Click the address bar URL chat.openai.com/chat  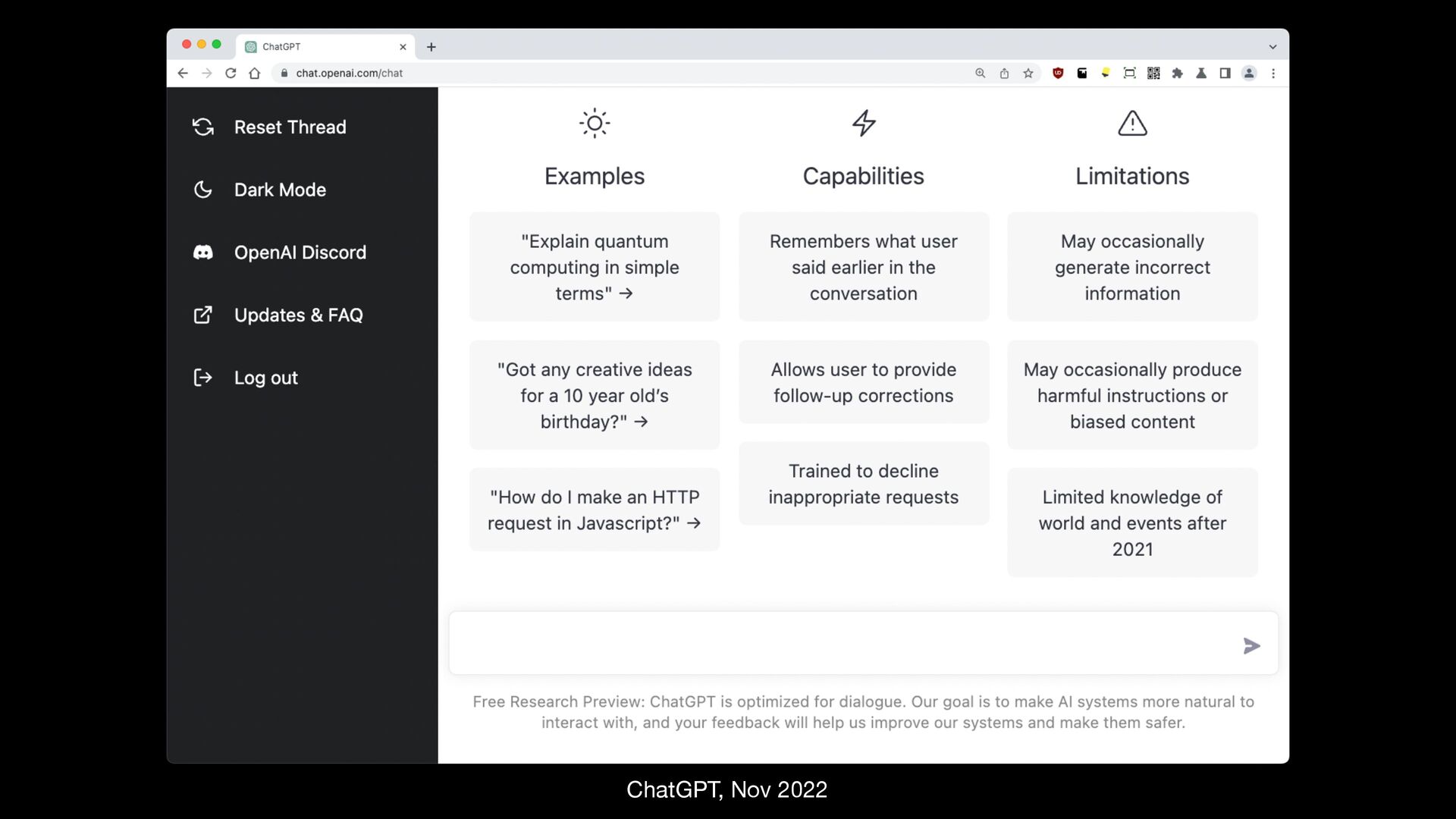[349, 73]
